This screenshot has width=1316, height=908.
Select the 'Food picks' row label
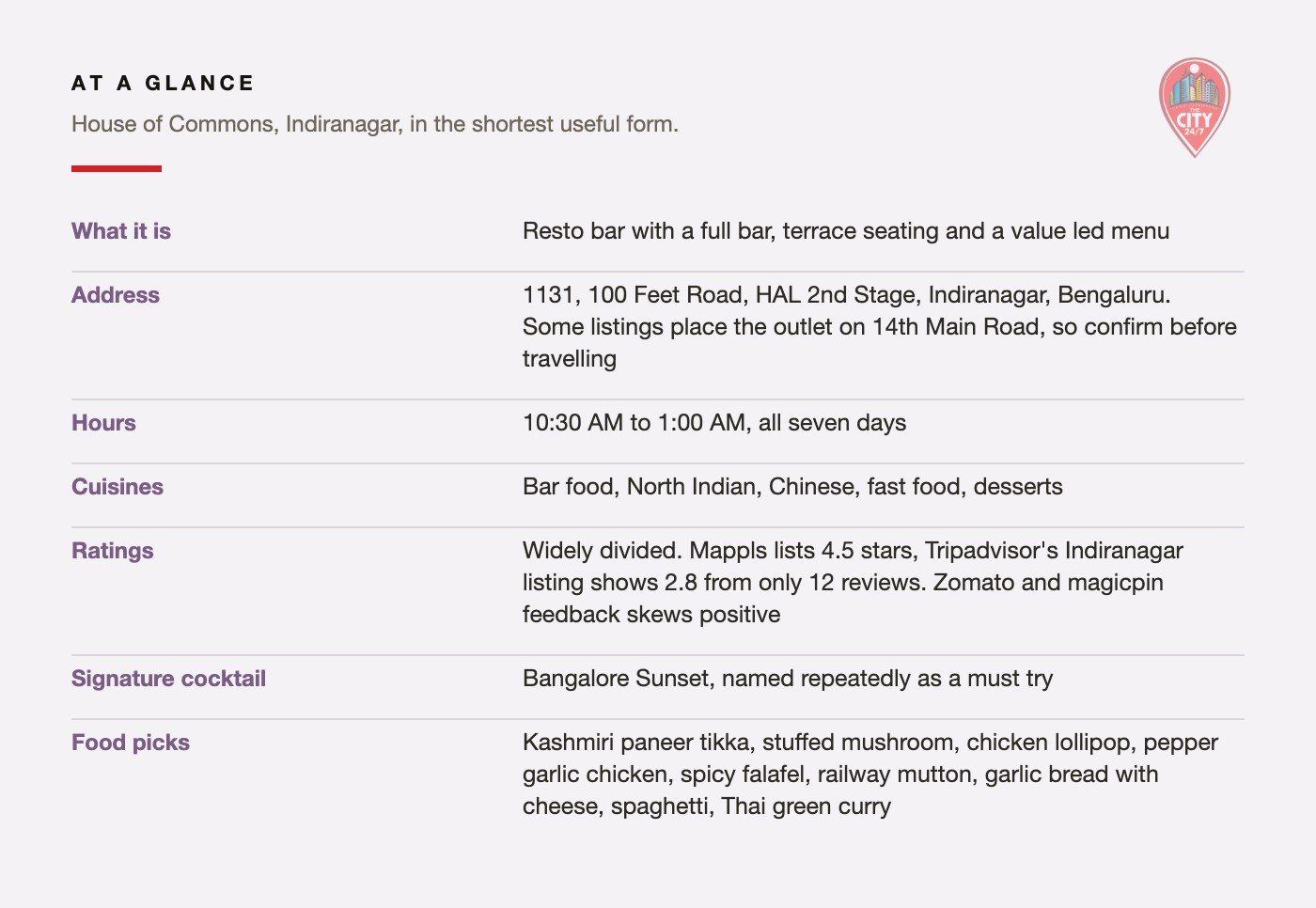[131, 743]
